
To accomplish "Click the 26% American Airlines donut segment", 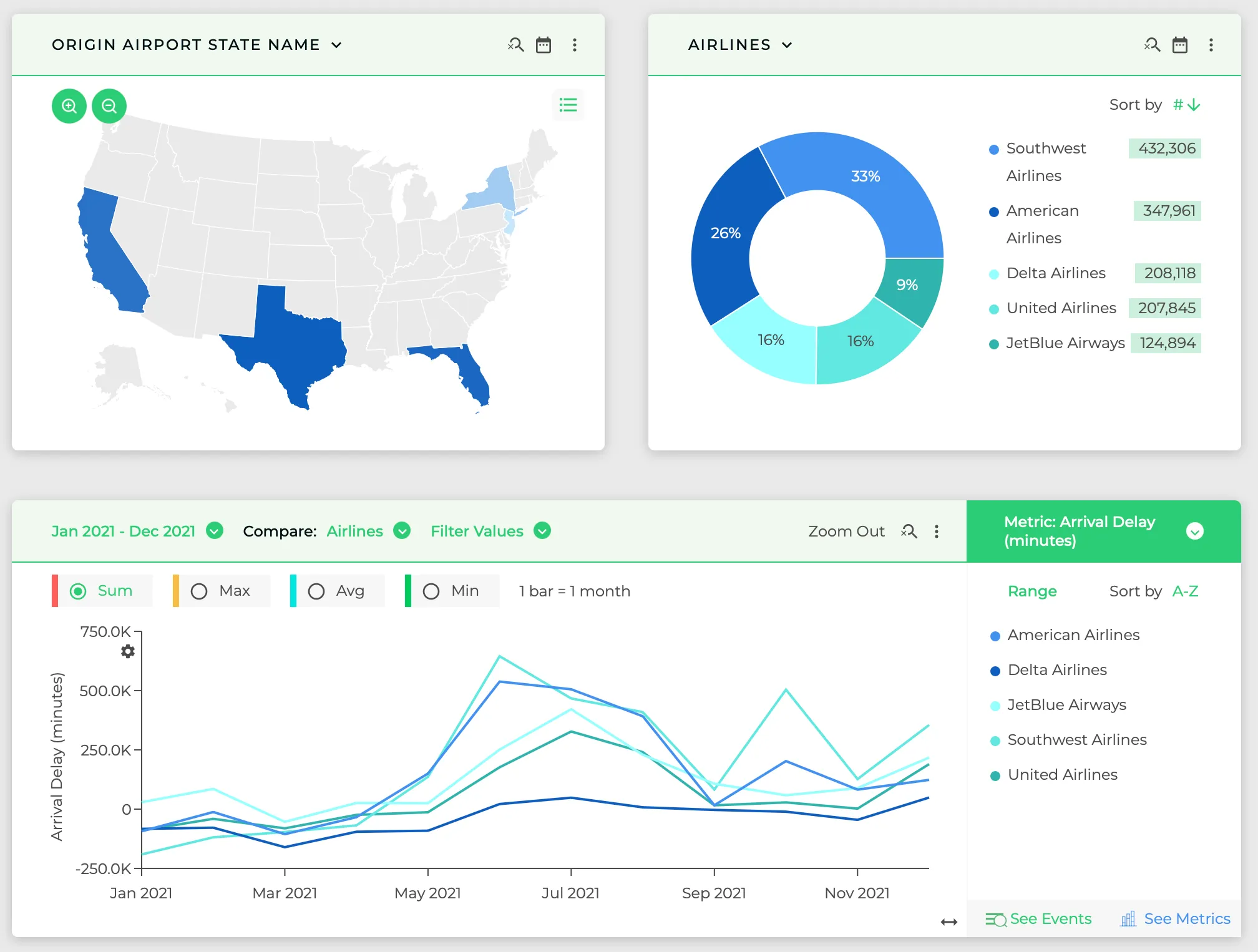I will click(725, 233).
